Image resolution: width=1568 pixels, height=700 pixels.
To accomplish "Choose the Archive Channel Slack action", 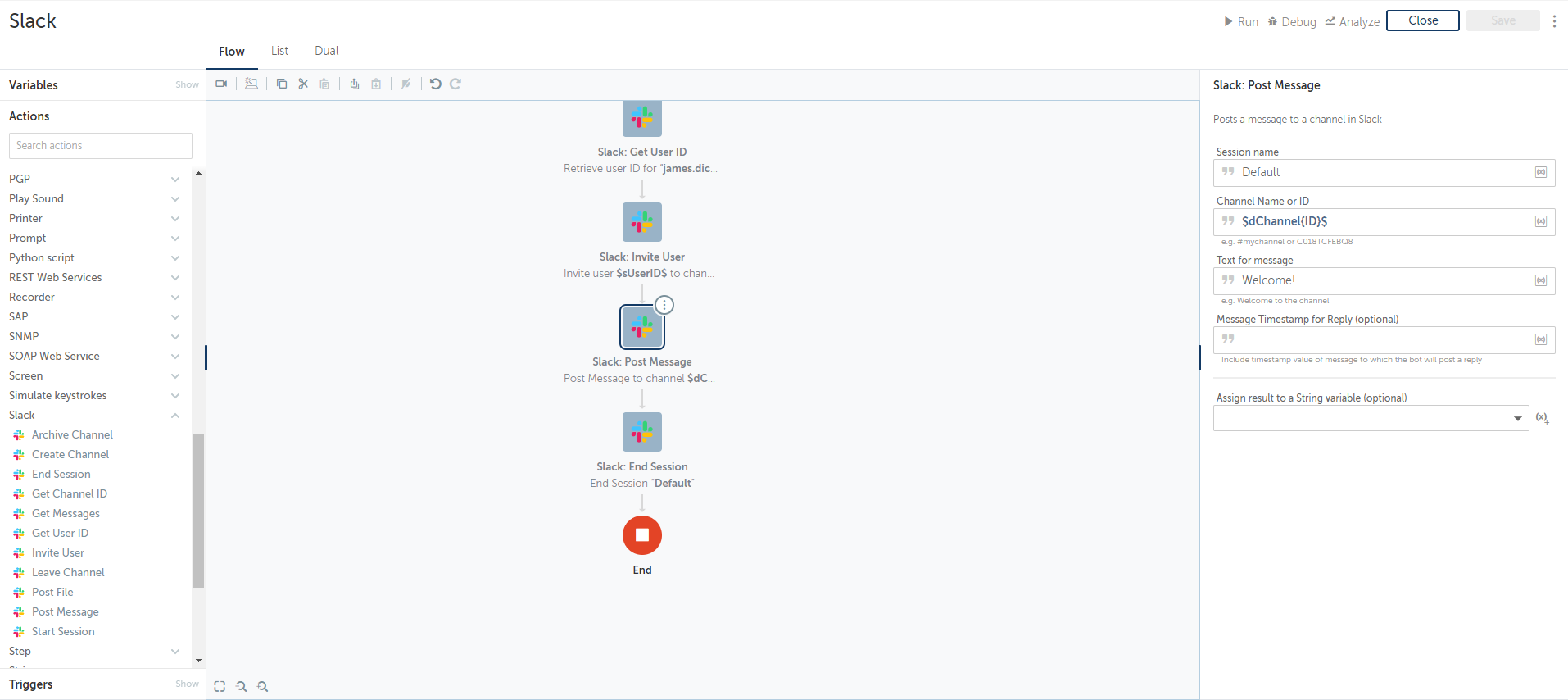I will 72,434.
